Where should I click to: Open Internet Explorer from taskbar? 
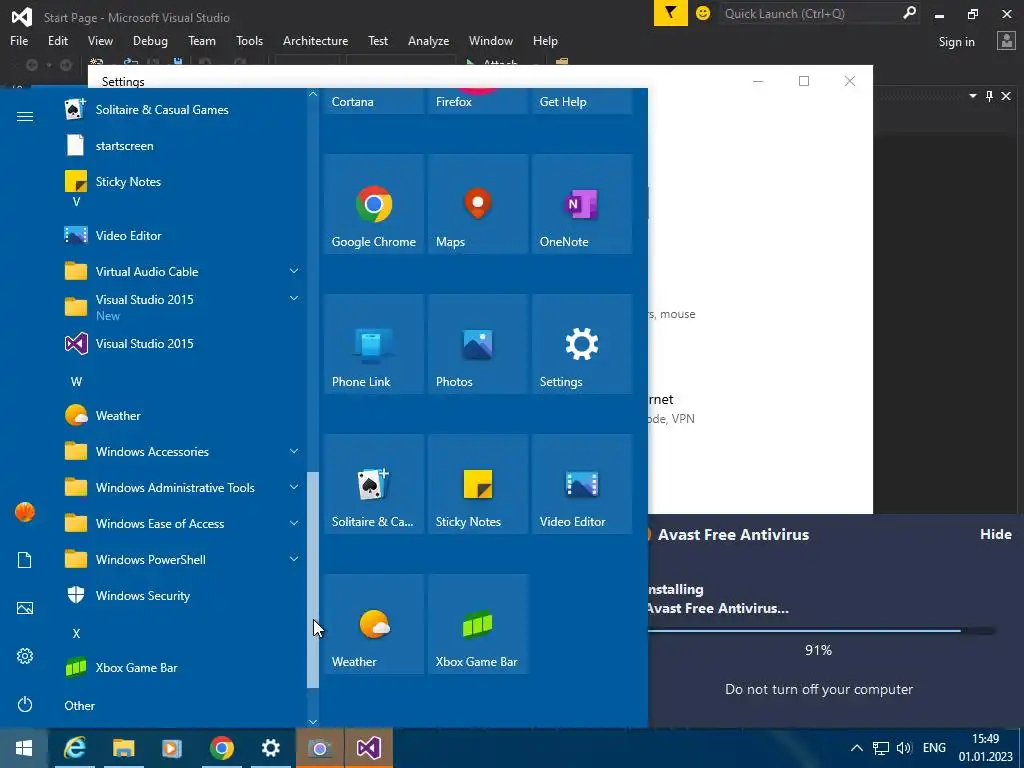point(74,748)
